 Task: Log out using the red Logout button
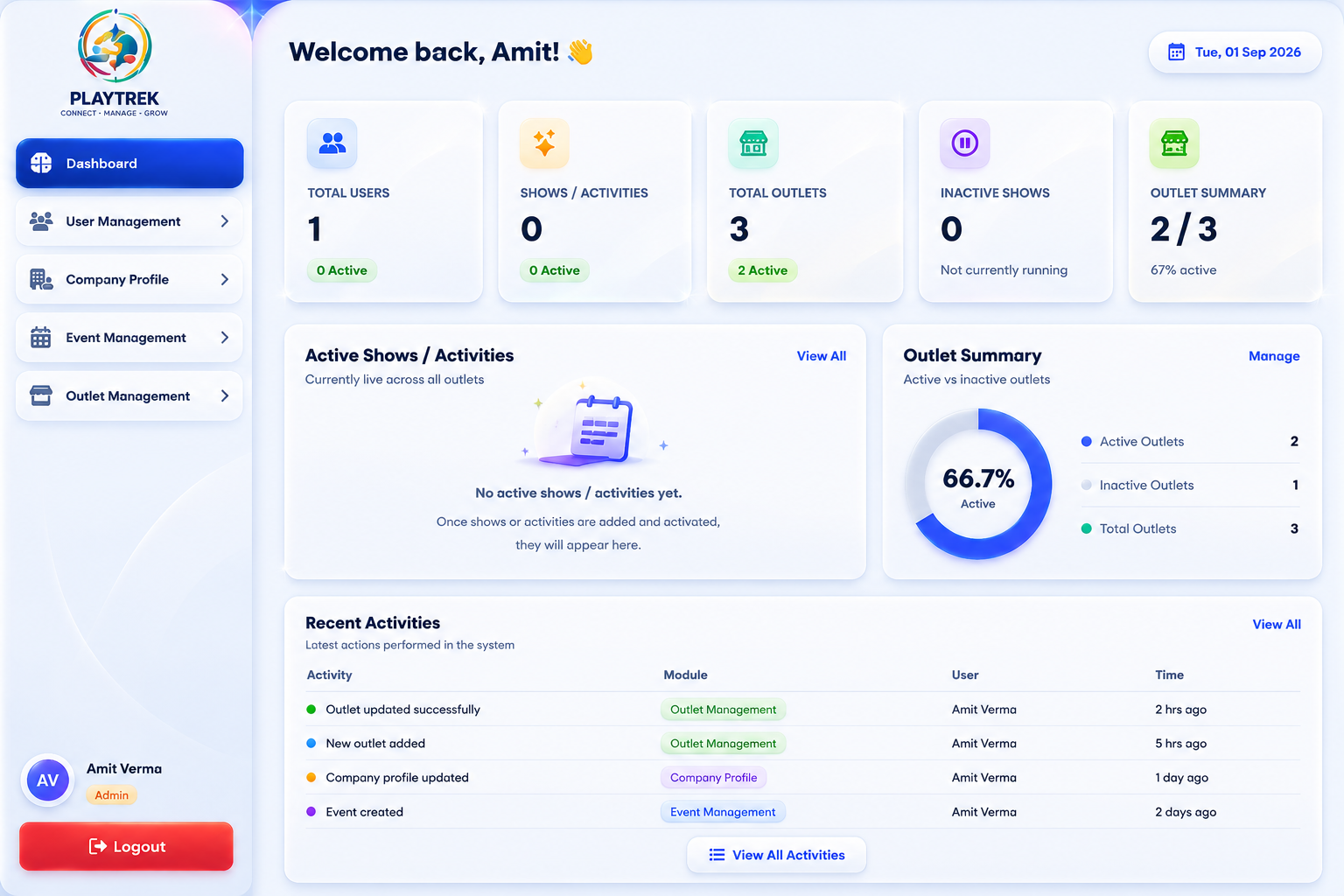[126, 846]
